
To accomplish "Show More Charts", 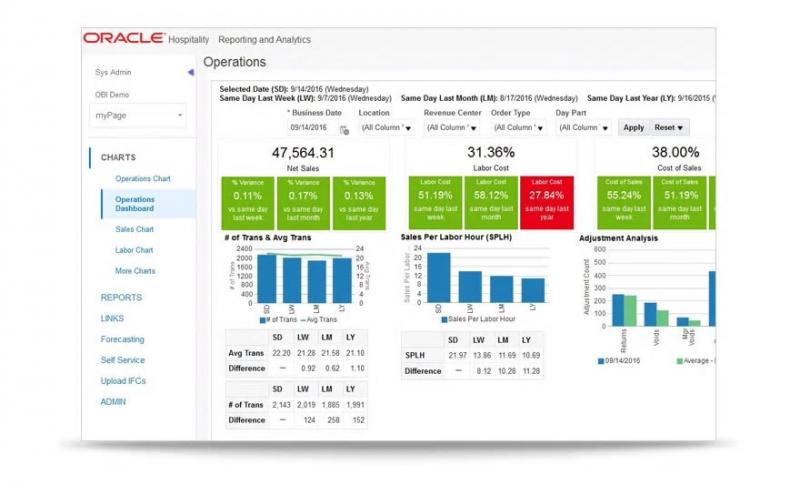I will (135, 271).
